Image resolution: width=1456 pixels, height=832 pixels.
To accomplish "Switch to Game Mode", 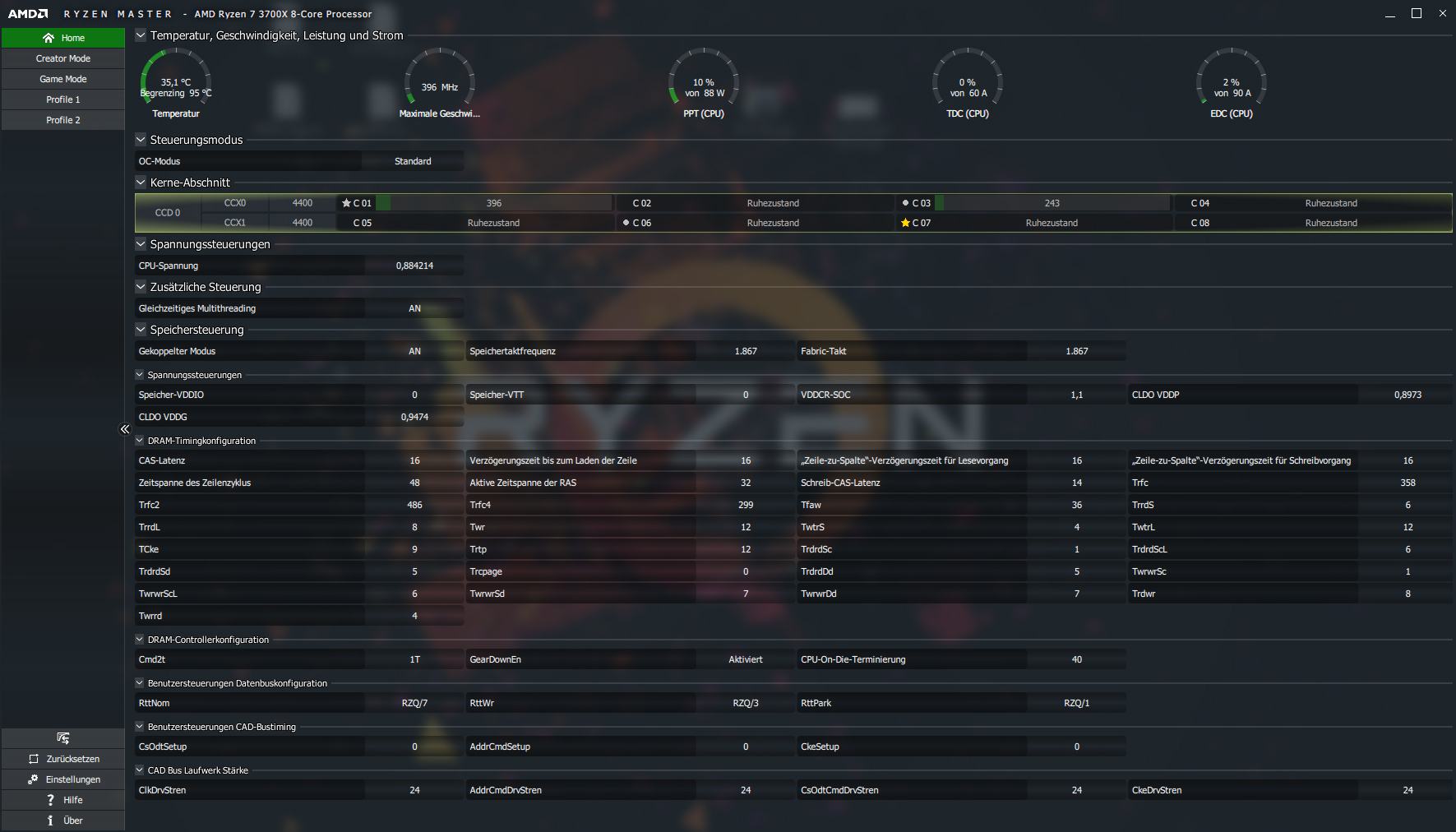I will click(x=63, y=79).
